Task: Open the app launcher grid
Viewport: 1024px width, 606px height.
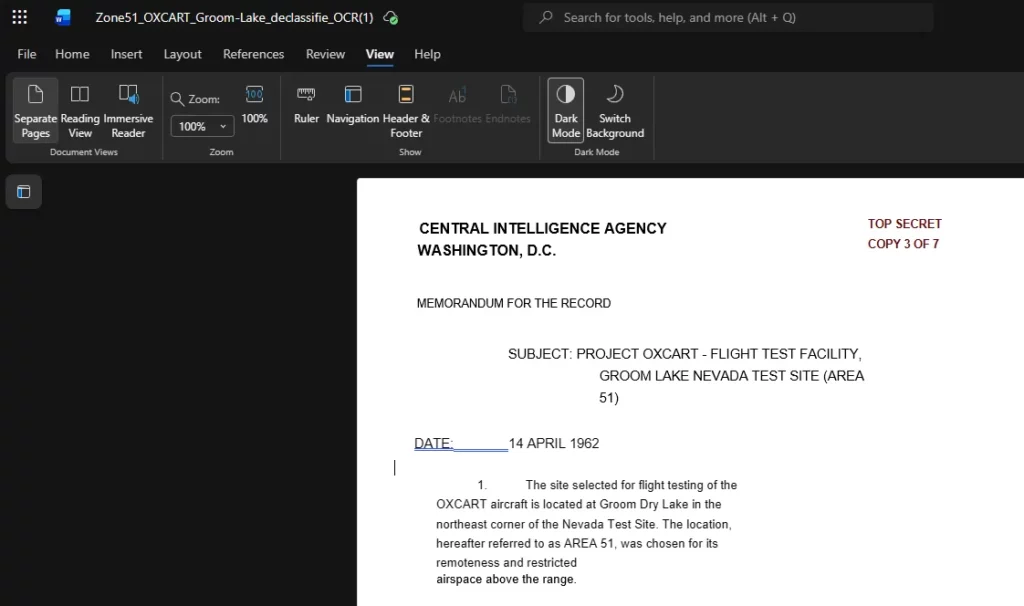Action: tap(20, 17)
